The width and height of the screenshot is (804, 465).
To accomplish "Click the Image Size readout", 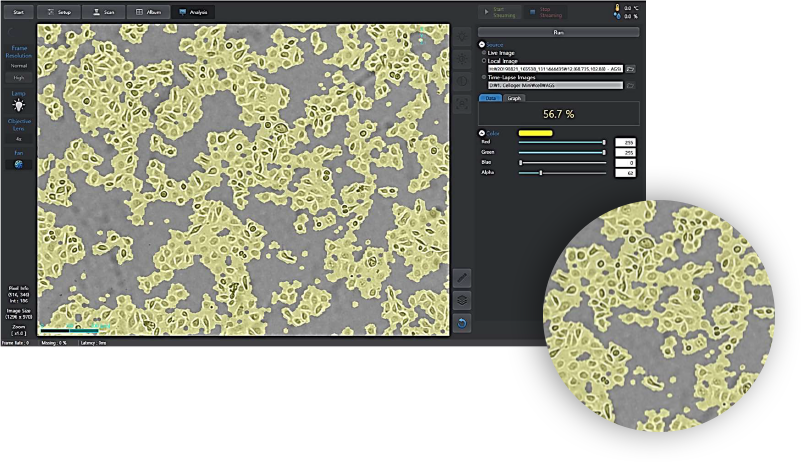I will click(18, 314).
